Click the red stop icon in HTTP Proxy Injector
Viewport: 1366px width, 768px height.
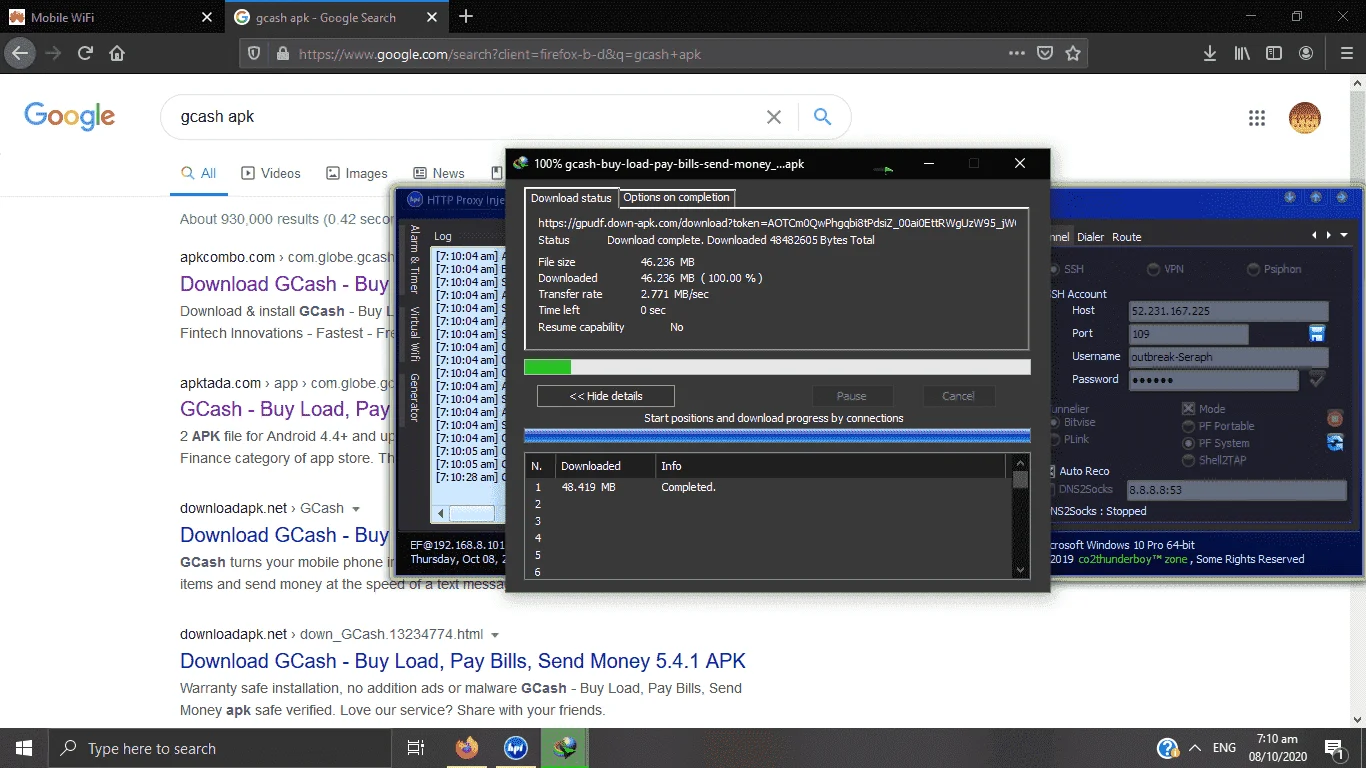(1335, 418)
